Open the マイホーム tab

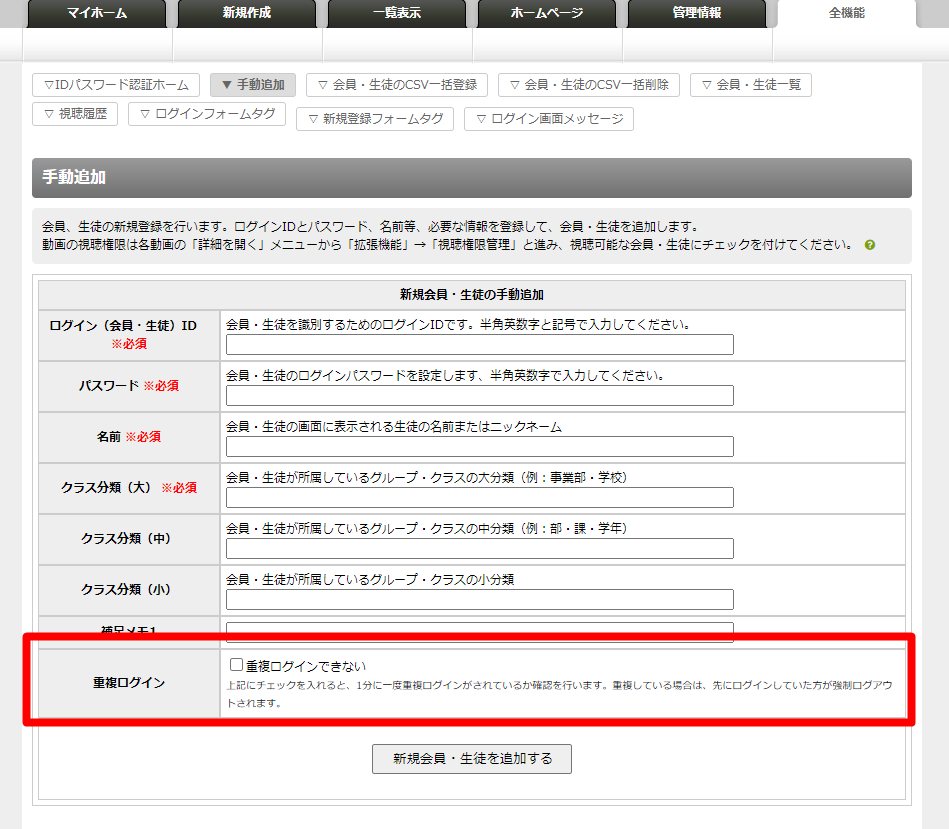pos(97,14)
